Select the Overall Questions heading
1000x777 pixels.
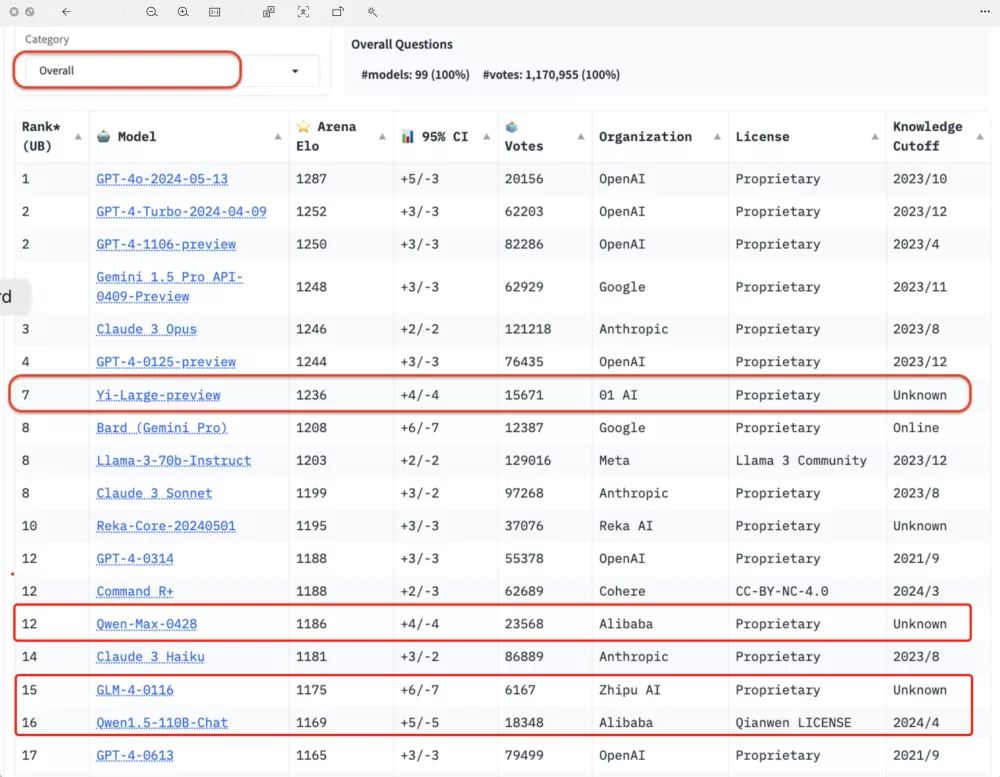402,44
